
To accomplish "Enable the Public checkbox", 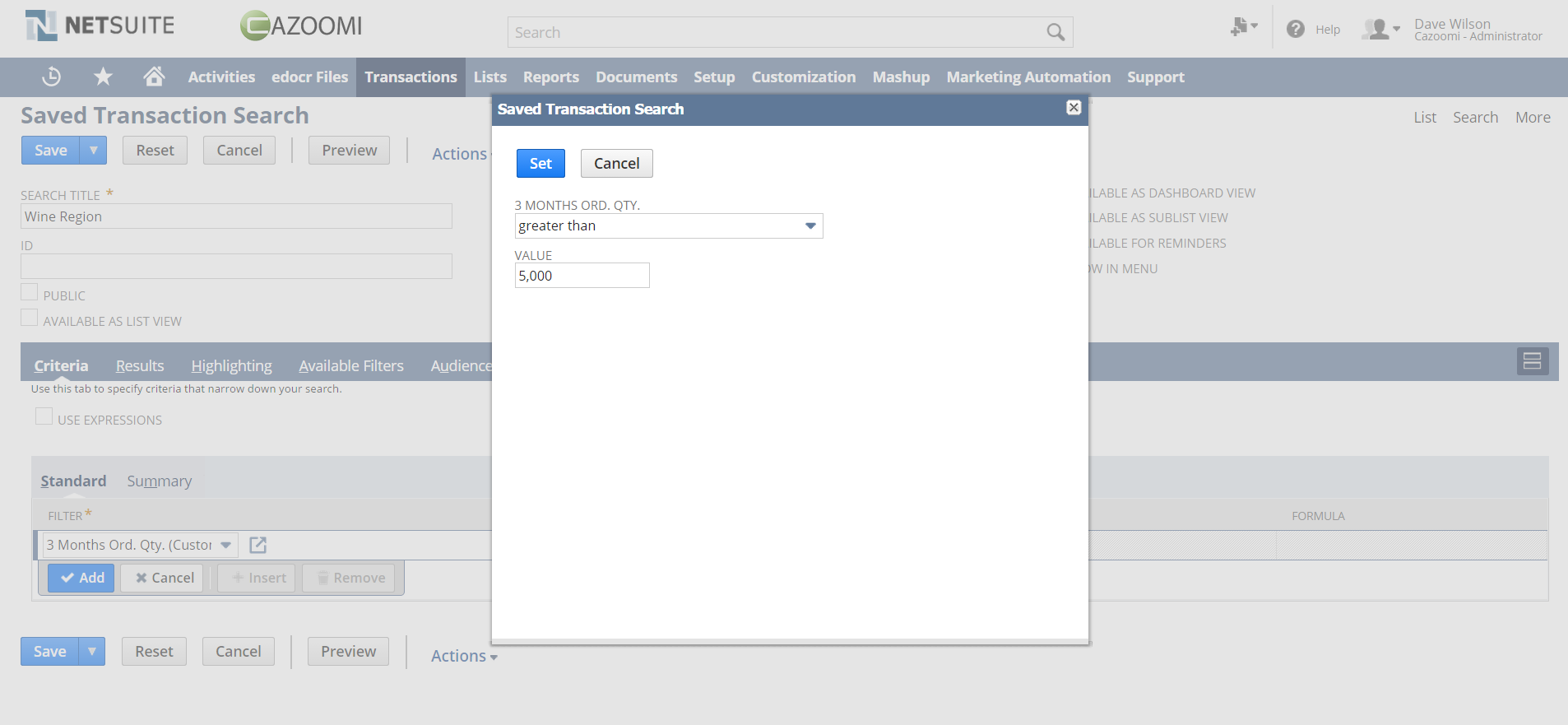I will 30,293.
